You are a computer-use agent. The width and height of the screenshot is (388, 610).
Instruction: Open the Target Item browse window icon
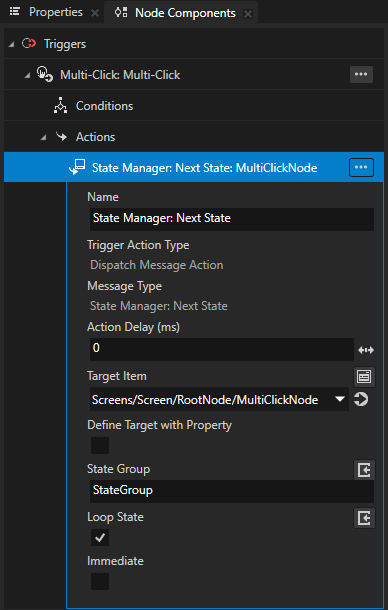(x=365, y=376)
